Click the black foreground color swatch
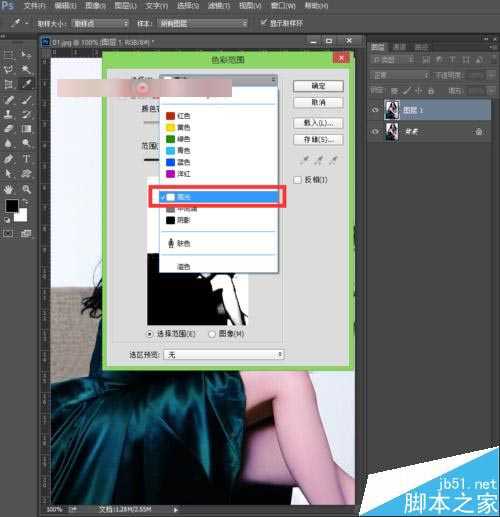The width and height of the screenshot is (500, 517). pyautogui.click(x=12, y=205)
